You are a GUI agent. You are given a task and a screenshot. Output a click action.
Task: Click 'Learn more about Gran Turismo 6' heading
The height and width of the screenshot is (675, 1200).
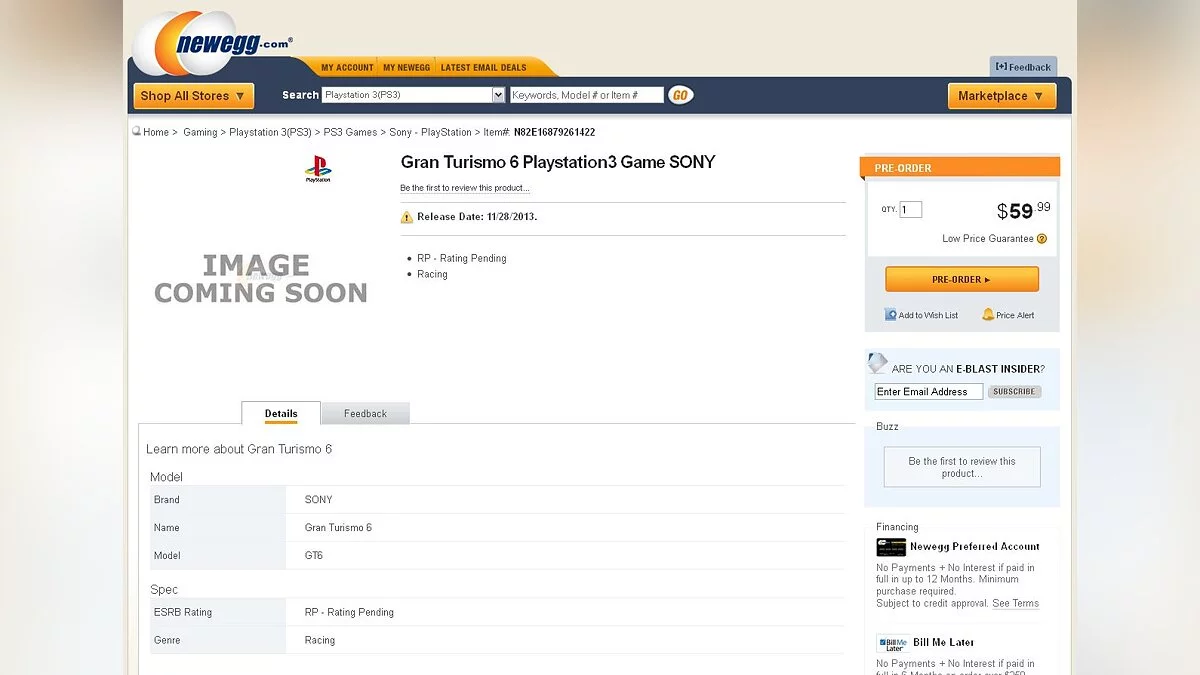pyautogui.click(x=239, y=449)
